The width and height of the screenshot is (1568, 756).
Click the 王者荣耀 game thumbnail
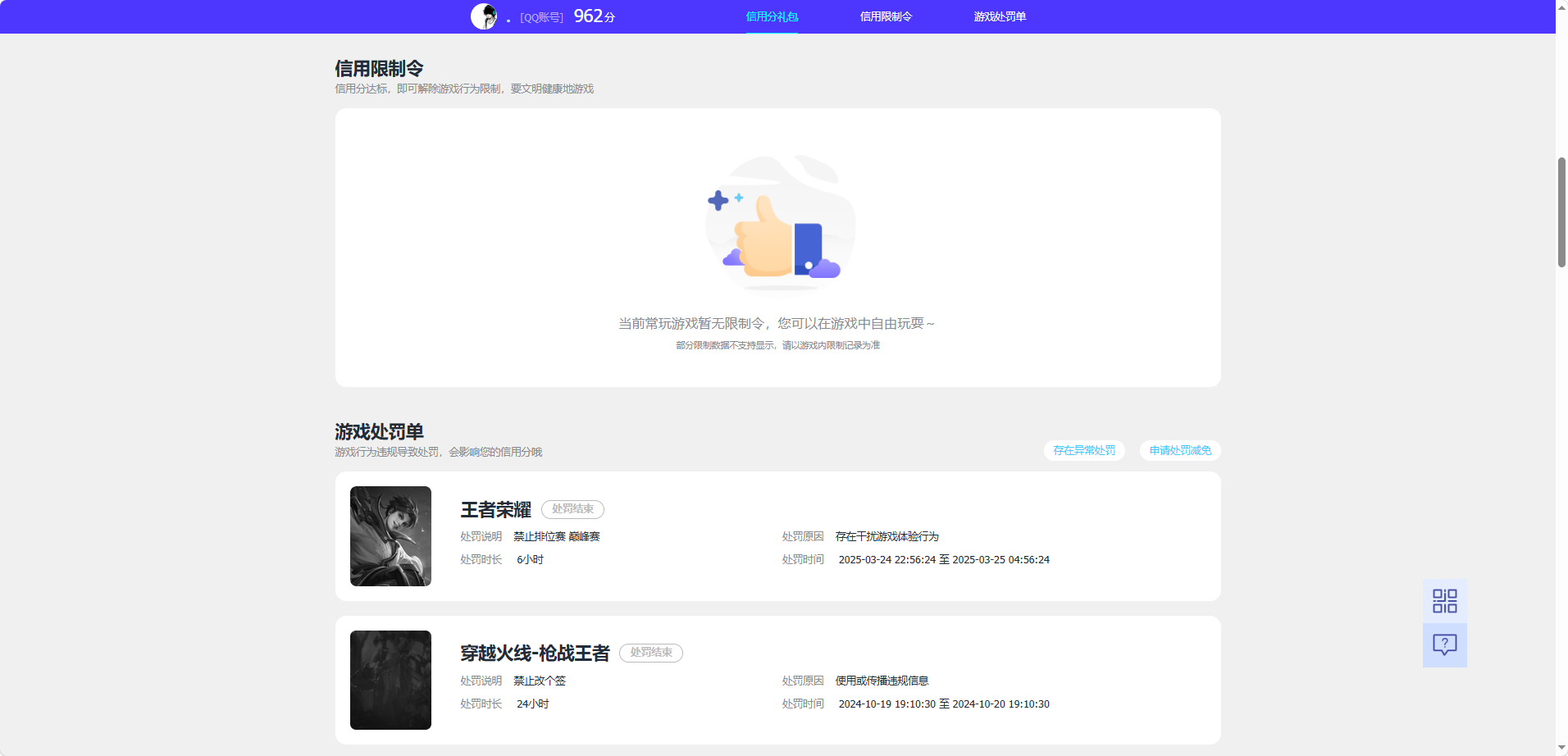[390, 535]
